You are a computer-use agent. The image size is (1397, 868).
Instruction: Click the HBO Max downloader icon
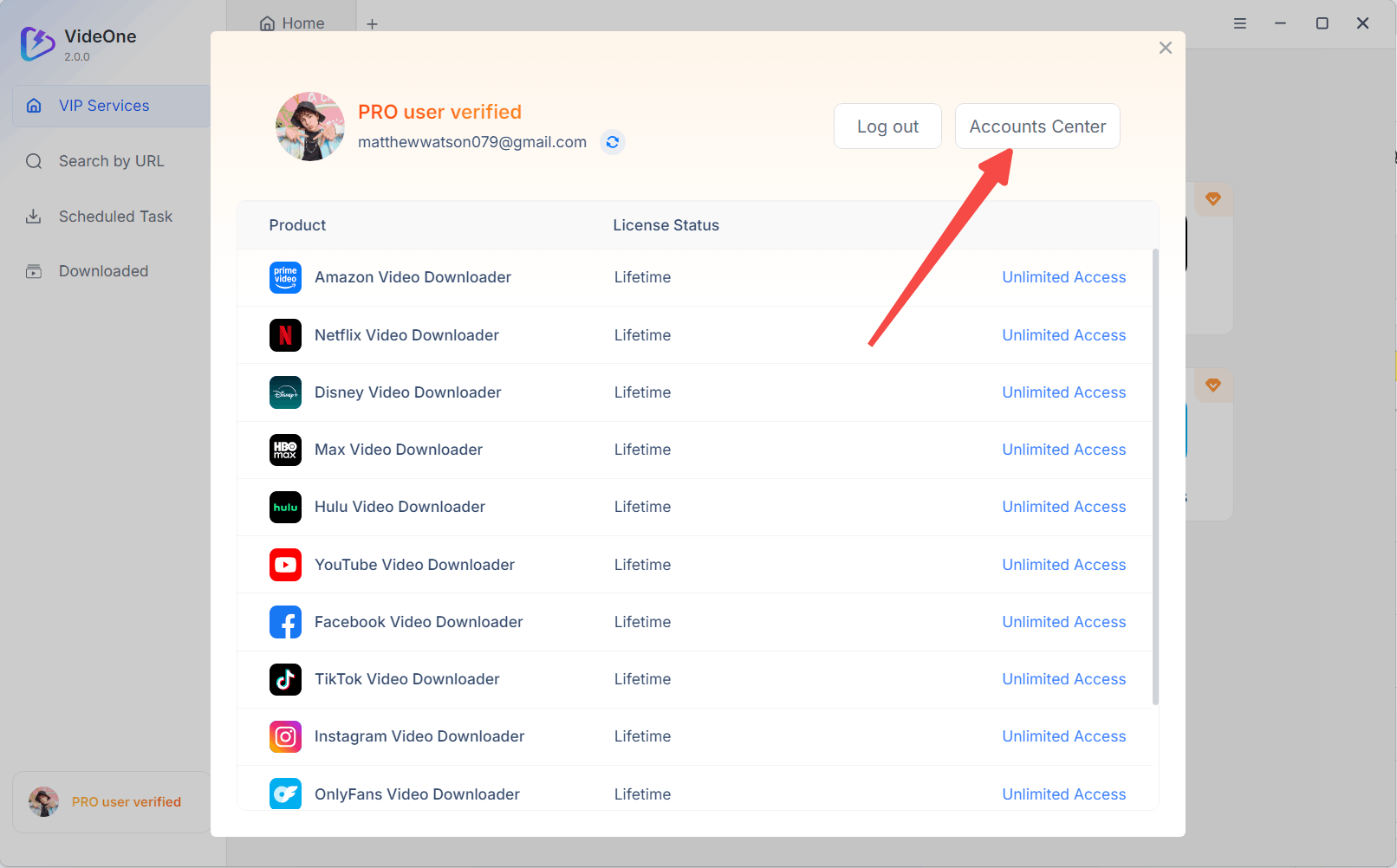tap(285, 450)
